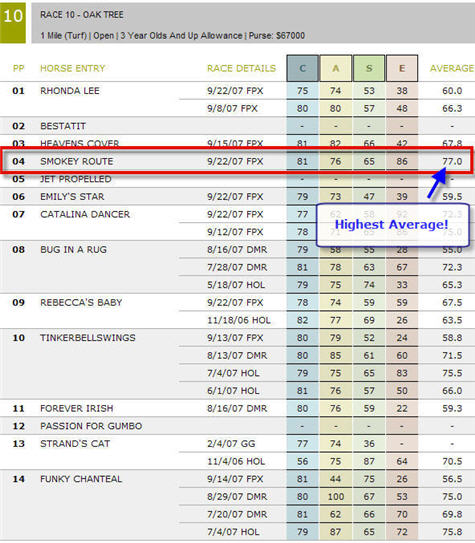Viewport: 475px width, 543px height.
Task: Click the E column header box
Action: tap(402, 68)
